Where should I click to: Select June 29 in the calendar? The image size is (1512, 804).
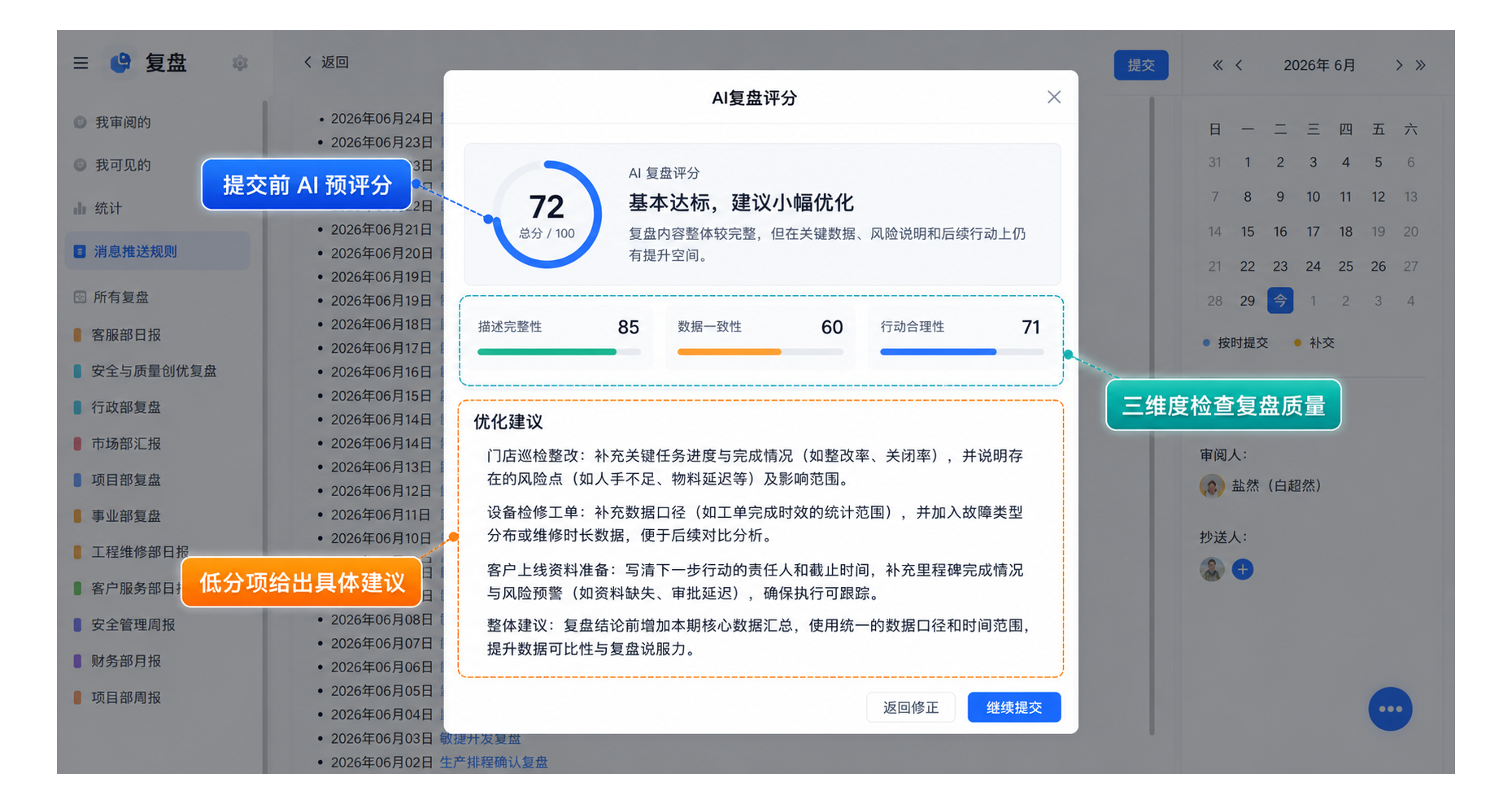(1248, 301)
